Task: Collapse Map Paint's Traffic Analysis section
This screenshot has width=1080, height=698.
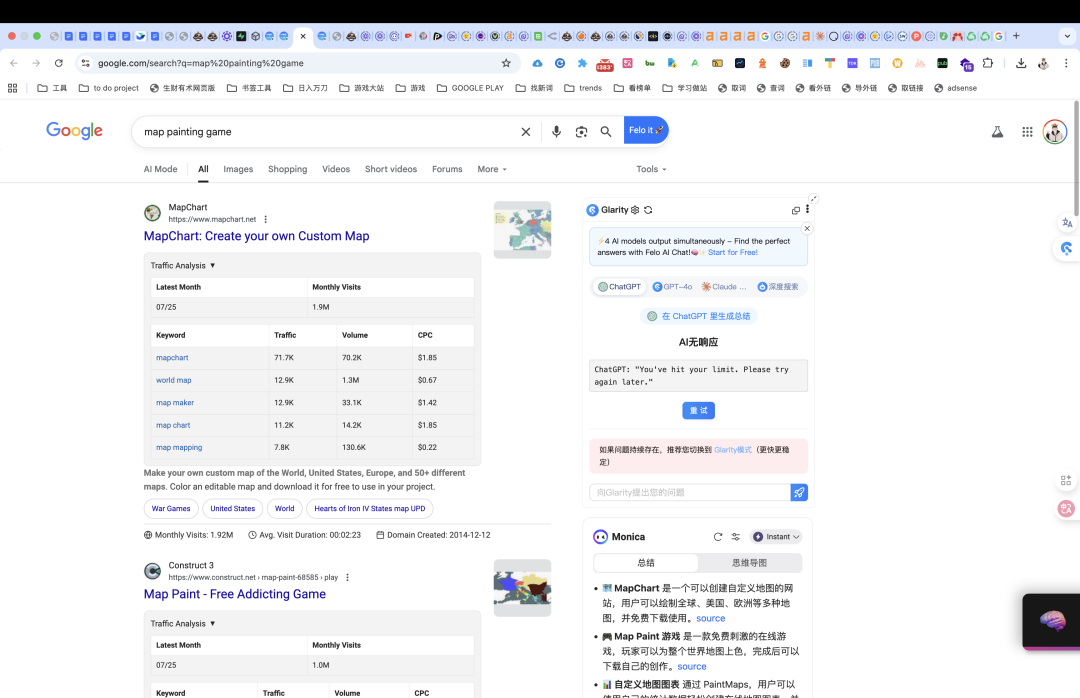Action: [x=183, y=624]
